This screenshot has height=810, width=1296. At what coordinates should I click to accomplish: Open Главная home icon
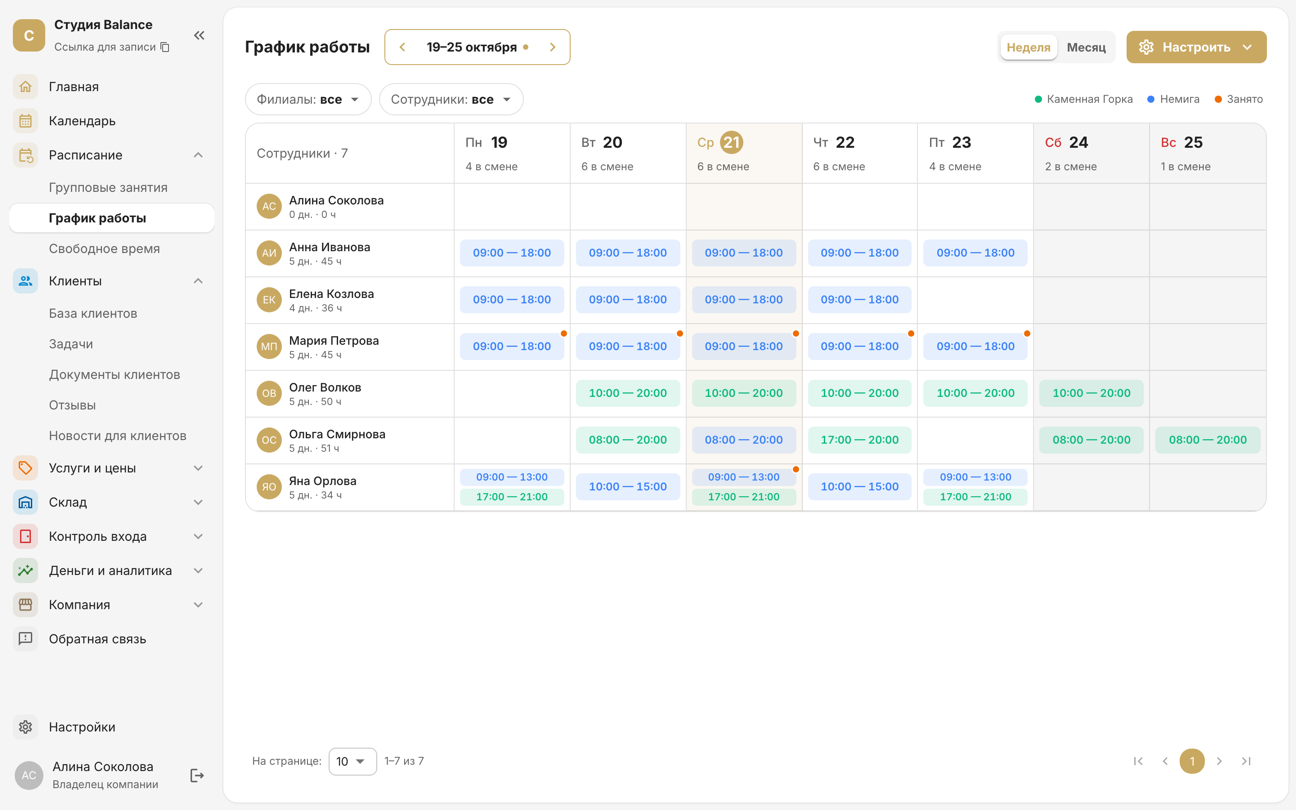tap(26, 87)
